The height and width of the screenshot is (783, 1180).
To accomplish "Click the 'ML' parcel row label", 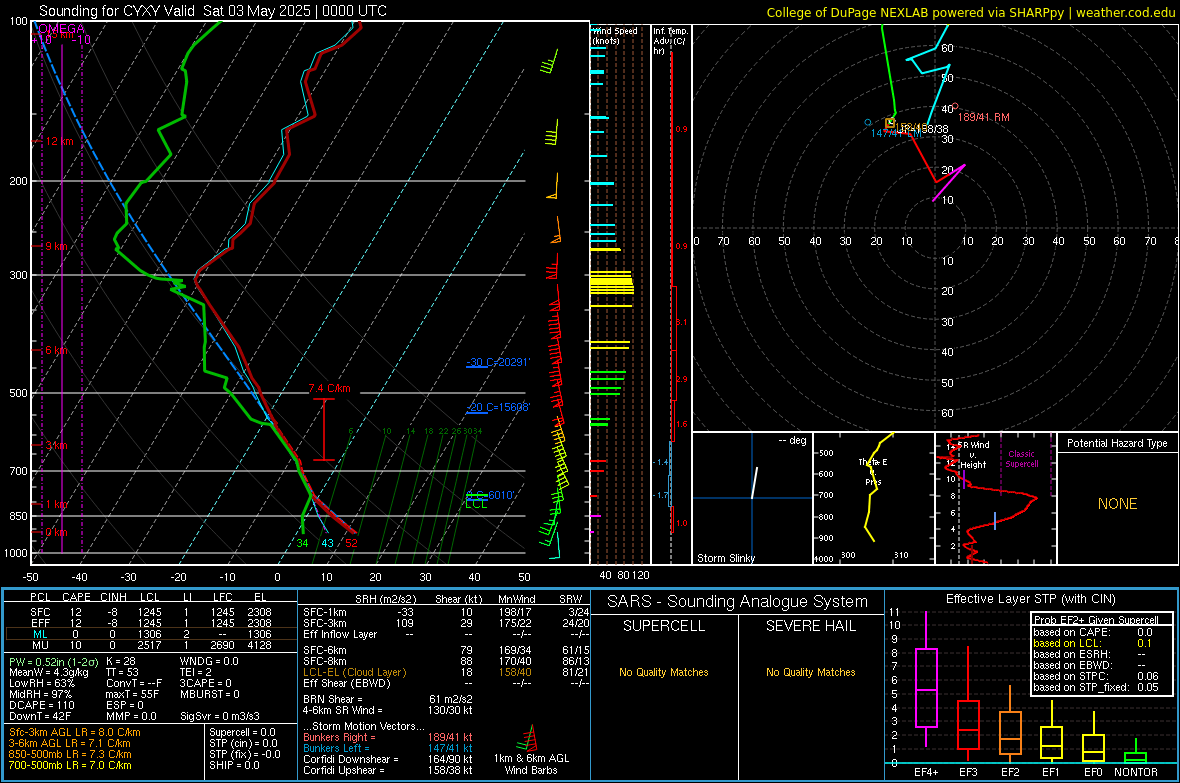I will click(x=40, y=634).
